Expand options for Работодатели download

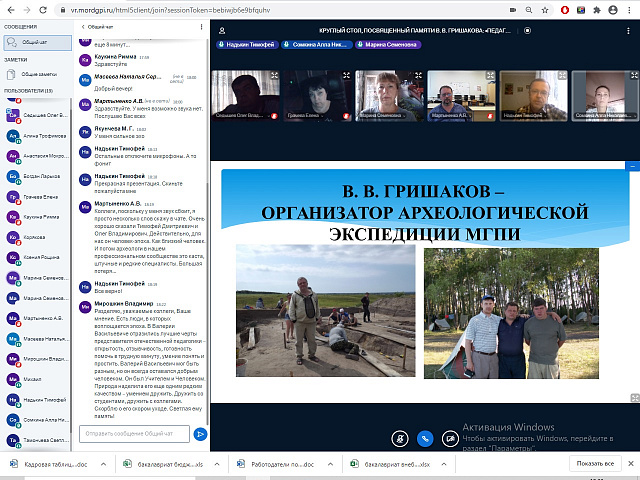pyautogui.click(x=330, y=464)
